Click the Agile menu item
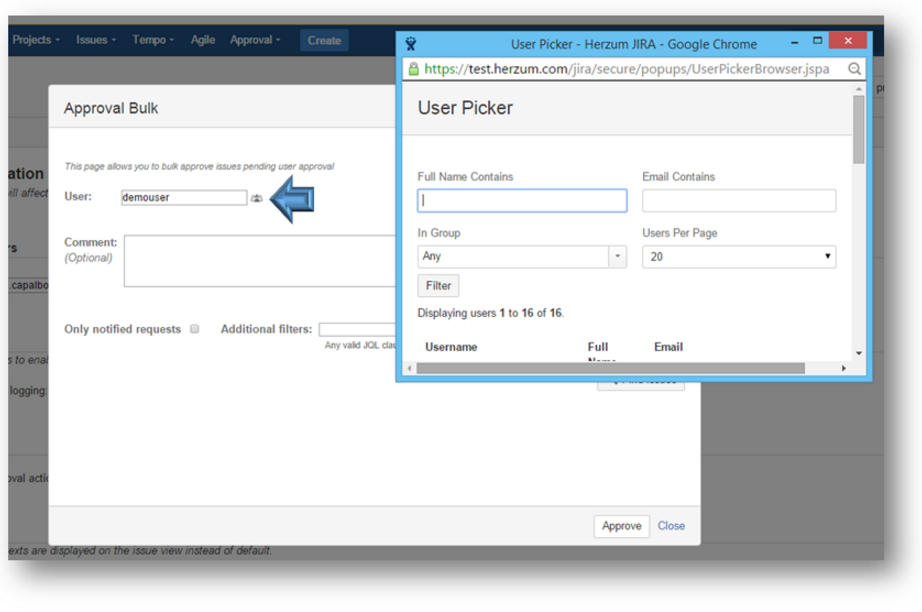The image size is (922, 612). 203,40
